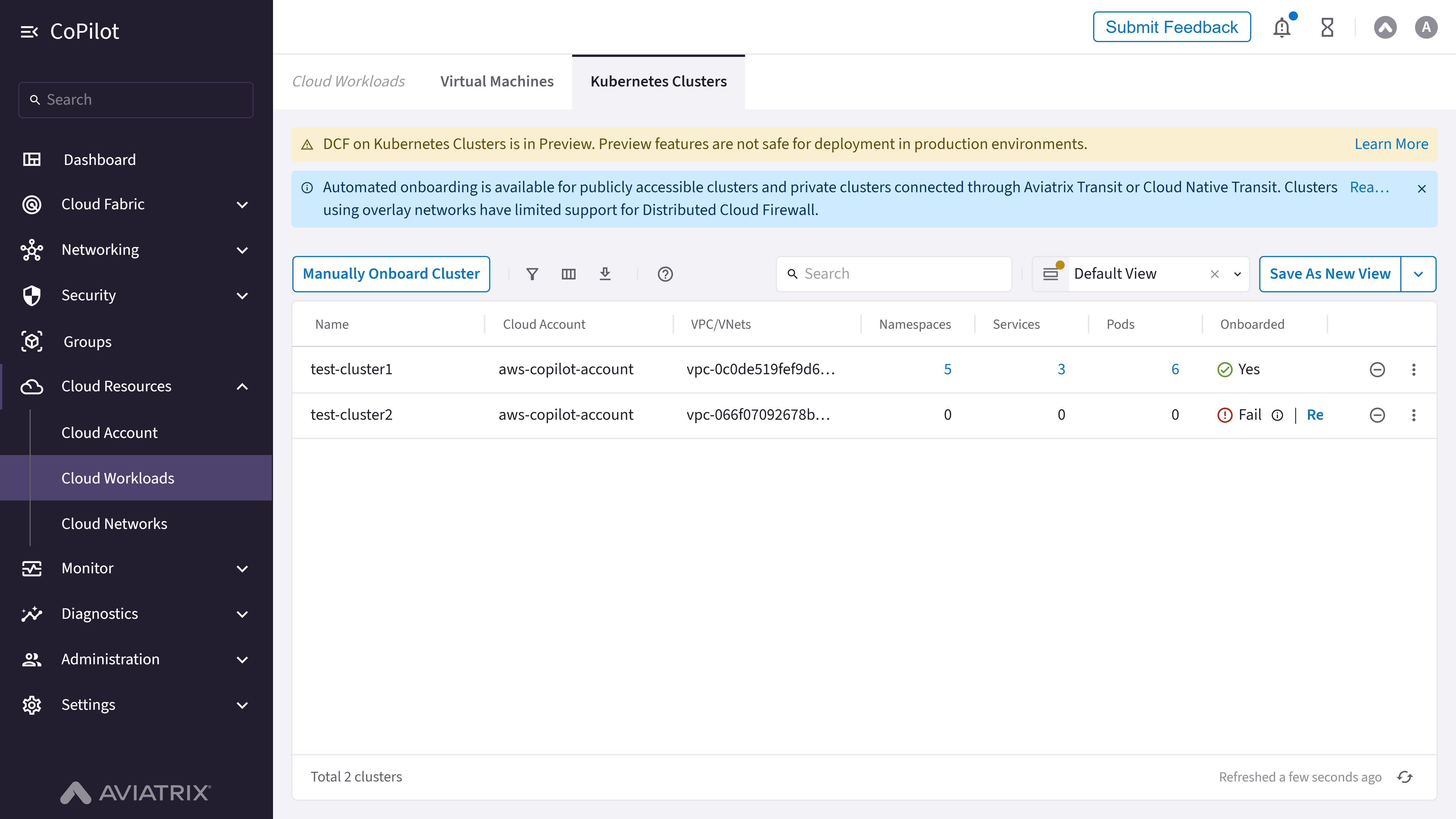Click the Aviatrix logo icon in the header

click(1385, 27)
